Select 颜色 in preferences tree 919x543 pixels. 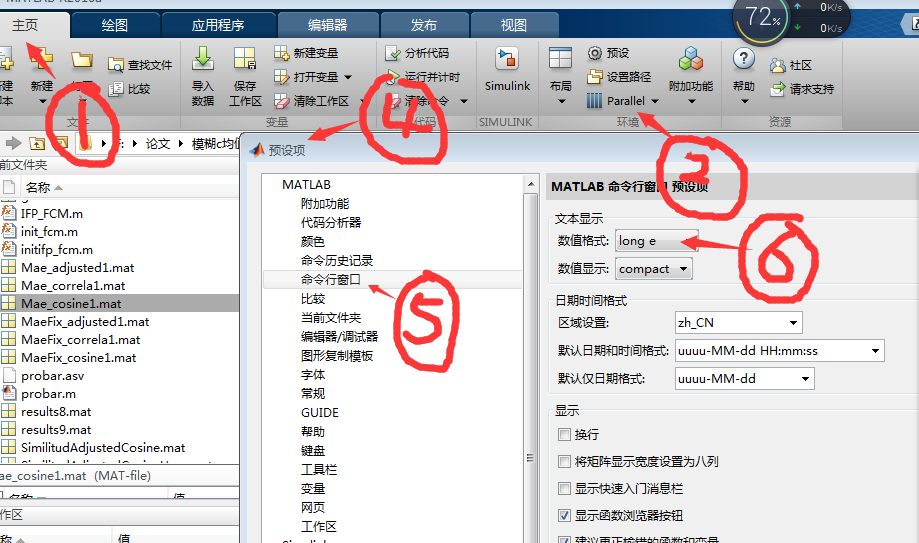click(312, 242)
